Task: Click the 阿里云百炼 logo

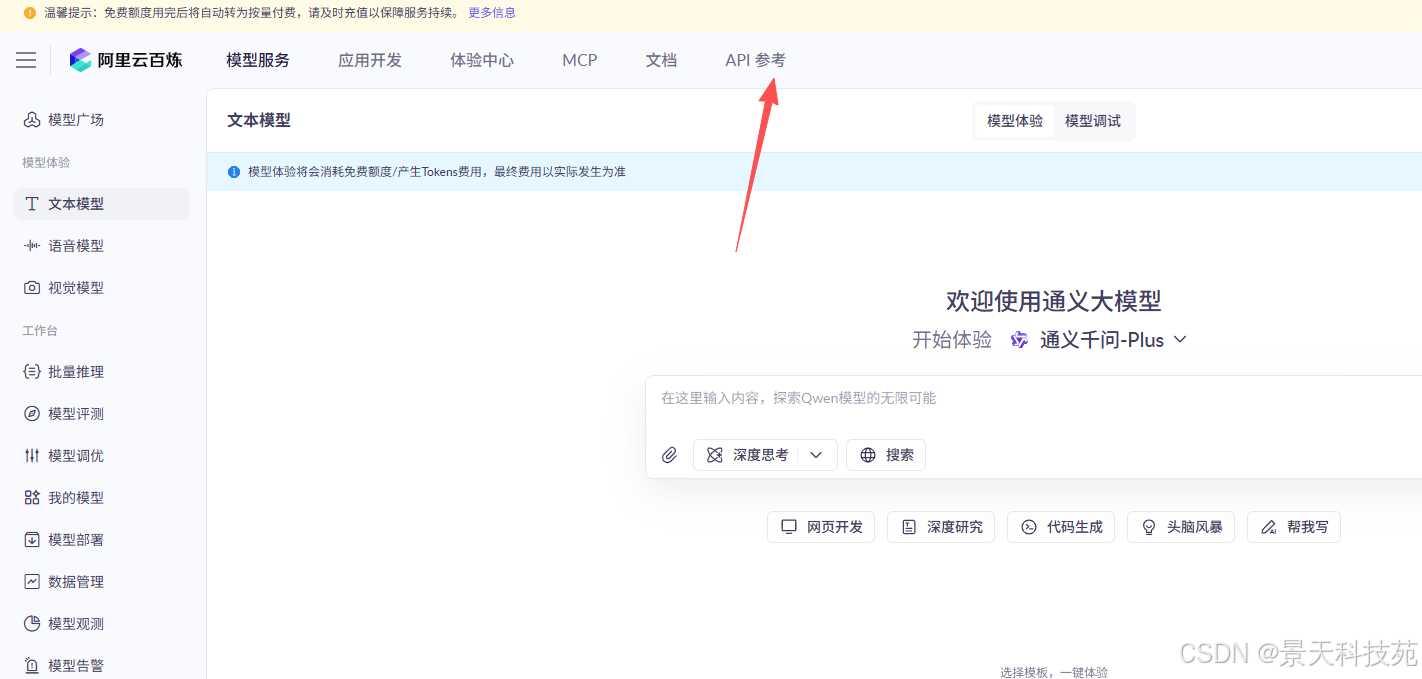Action: coord(126,60)
